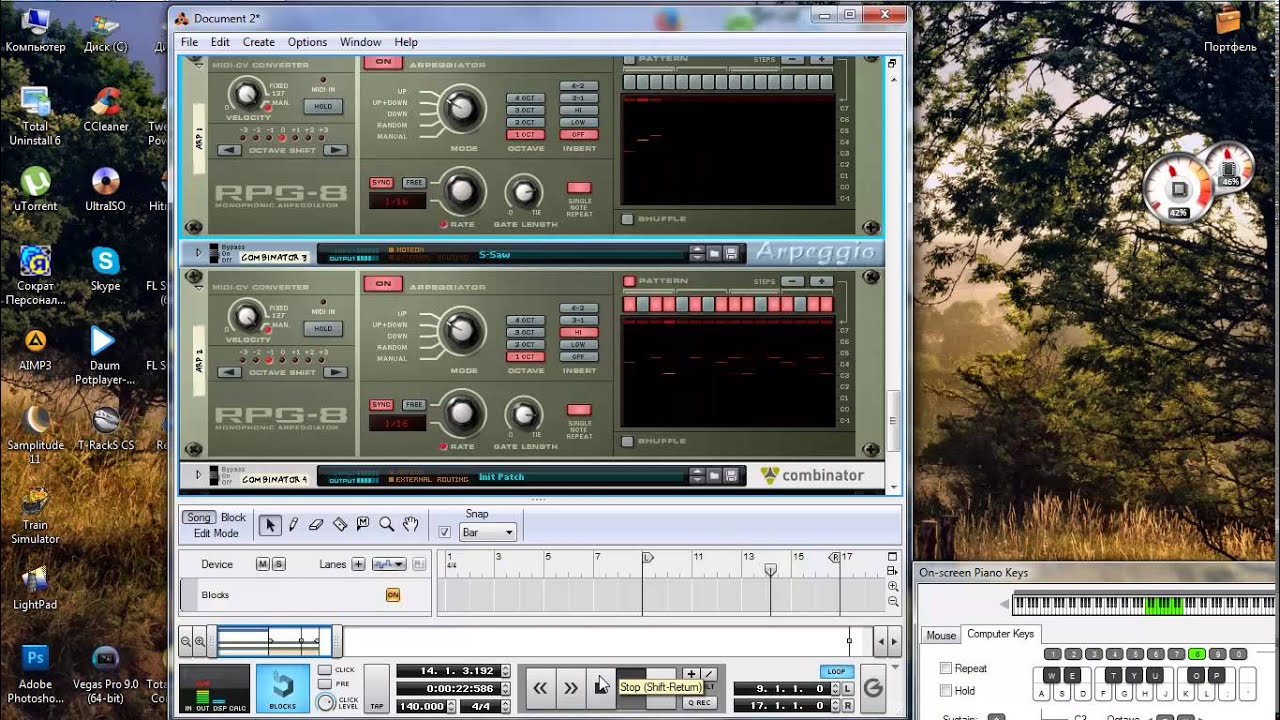
Task: Add a new lane with plus button
Action: 358,564
